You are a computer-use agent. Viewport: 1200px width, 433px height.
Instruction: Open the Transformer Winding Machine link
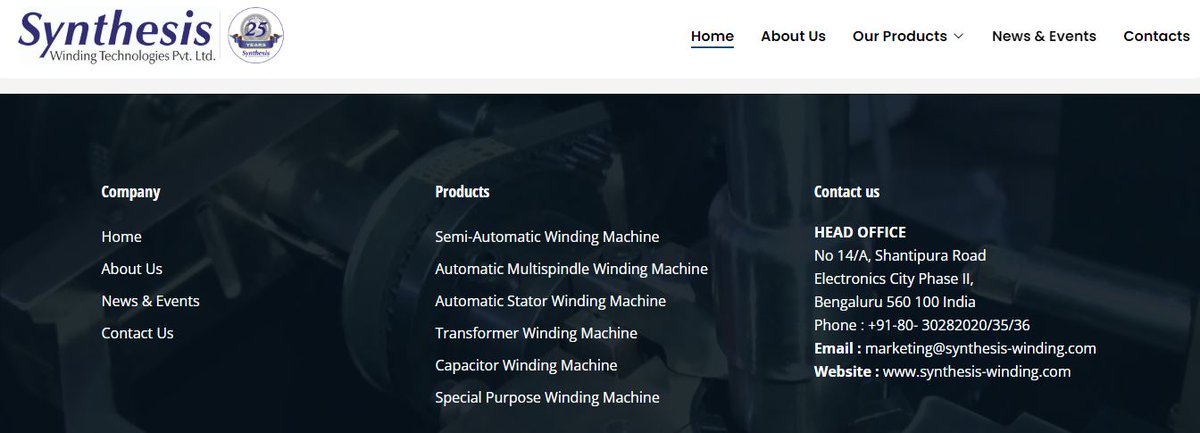(536, 333)
